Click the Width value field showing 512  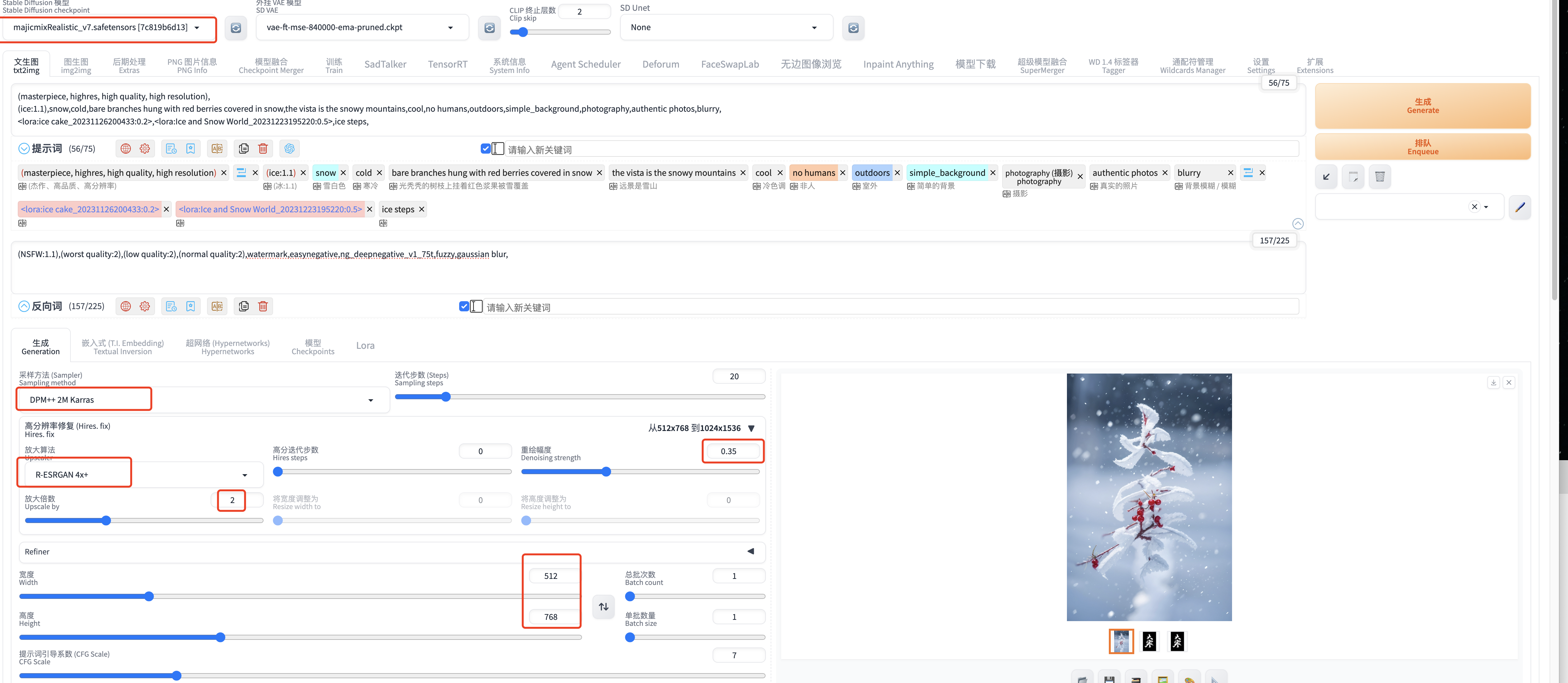pyautogui.click(x=551, y=576)
